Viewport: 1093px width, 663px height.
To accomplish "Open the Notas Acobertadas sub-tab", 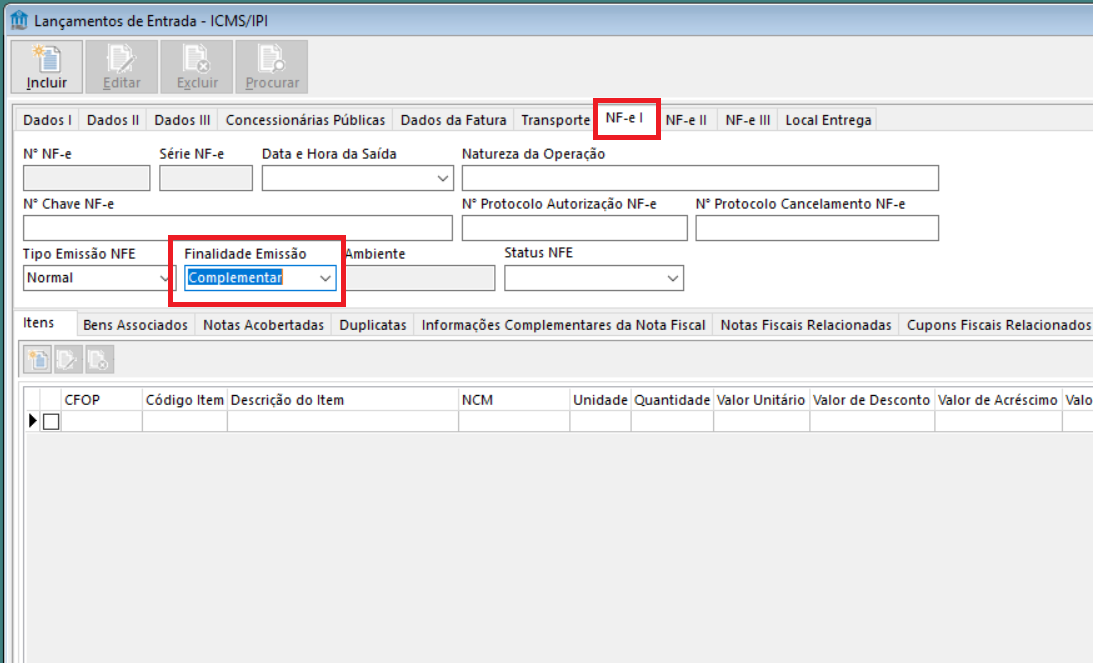I will pyautogui.click(x=263, y=325).
